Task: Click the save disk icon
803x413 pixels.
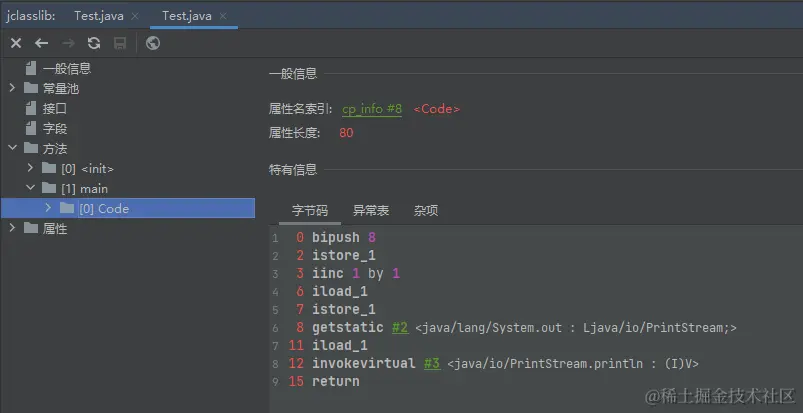Action: point(120,44)
